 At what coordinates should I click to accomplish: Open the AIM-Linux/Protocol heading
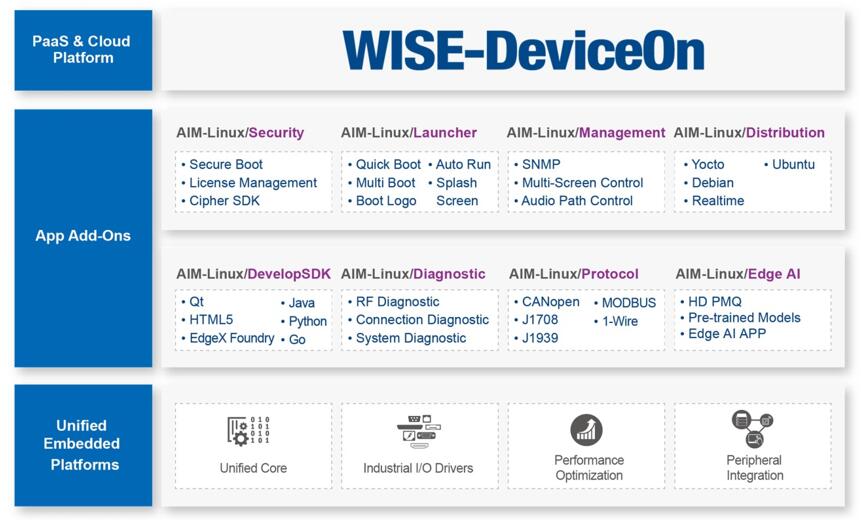[x=573, y=274]
